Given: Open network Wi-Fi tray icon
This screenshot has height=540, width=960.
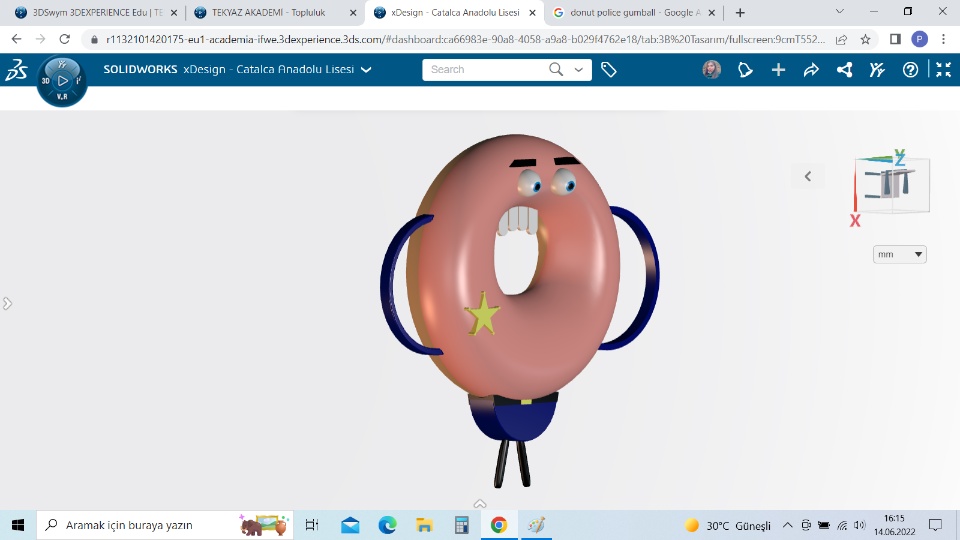Looking at the screenshot, I should pyautogui.click(x=842, y=525).
